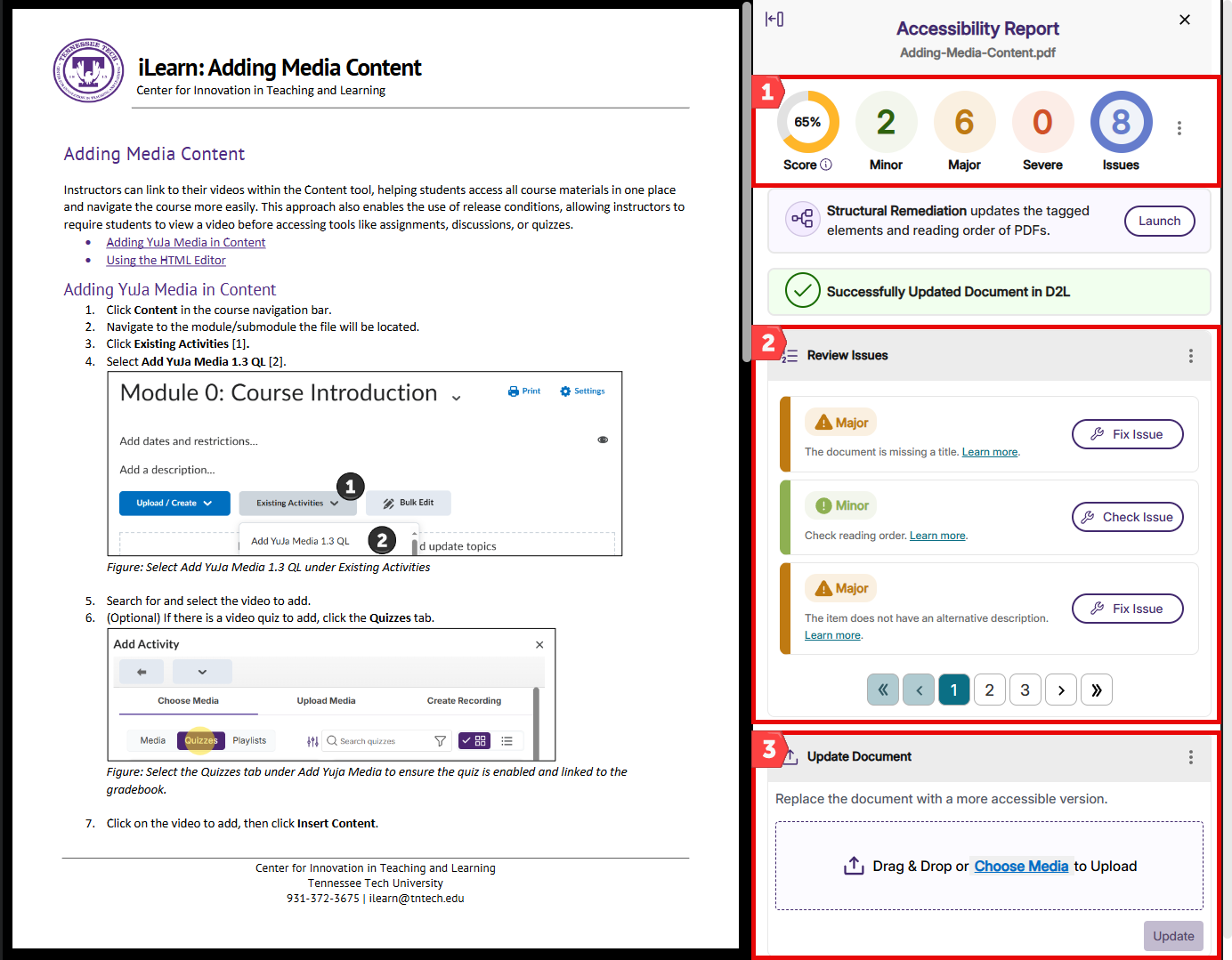Open the Update Document options menu
Image resolution: width=1232 pixels, height=960 pixels.
(x=1190, y=757)
